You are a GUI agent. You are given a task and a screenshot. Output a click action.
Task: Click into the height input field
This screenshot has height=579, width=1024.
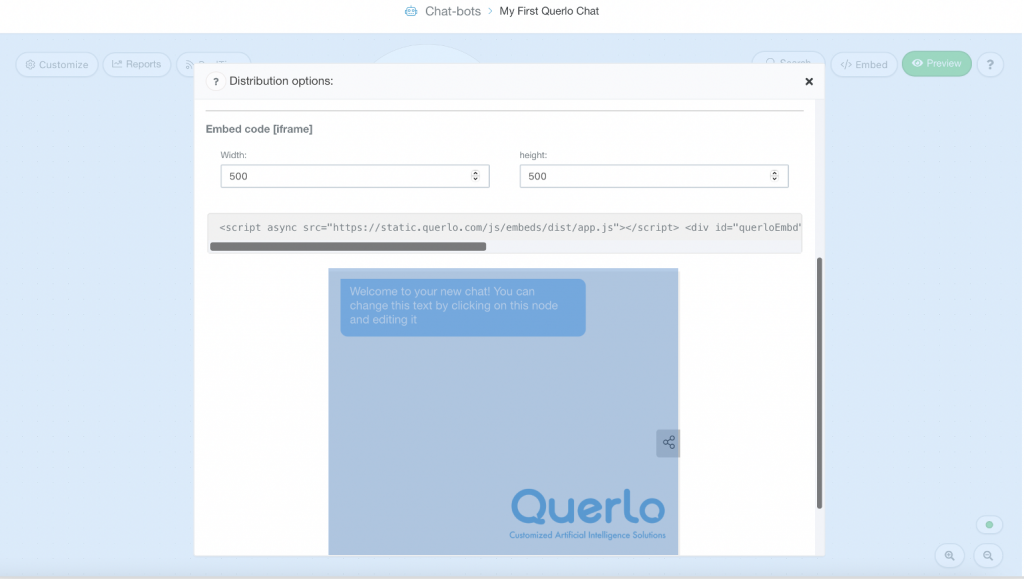click(x=654, y=176)
